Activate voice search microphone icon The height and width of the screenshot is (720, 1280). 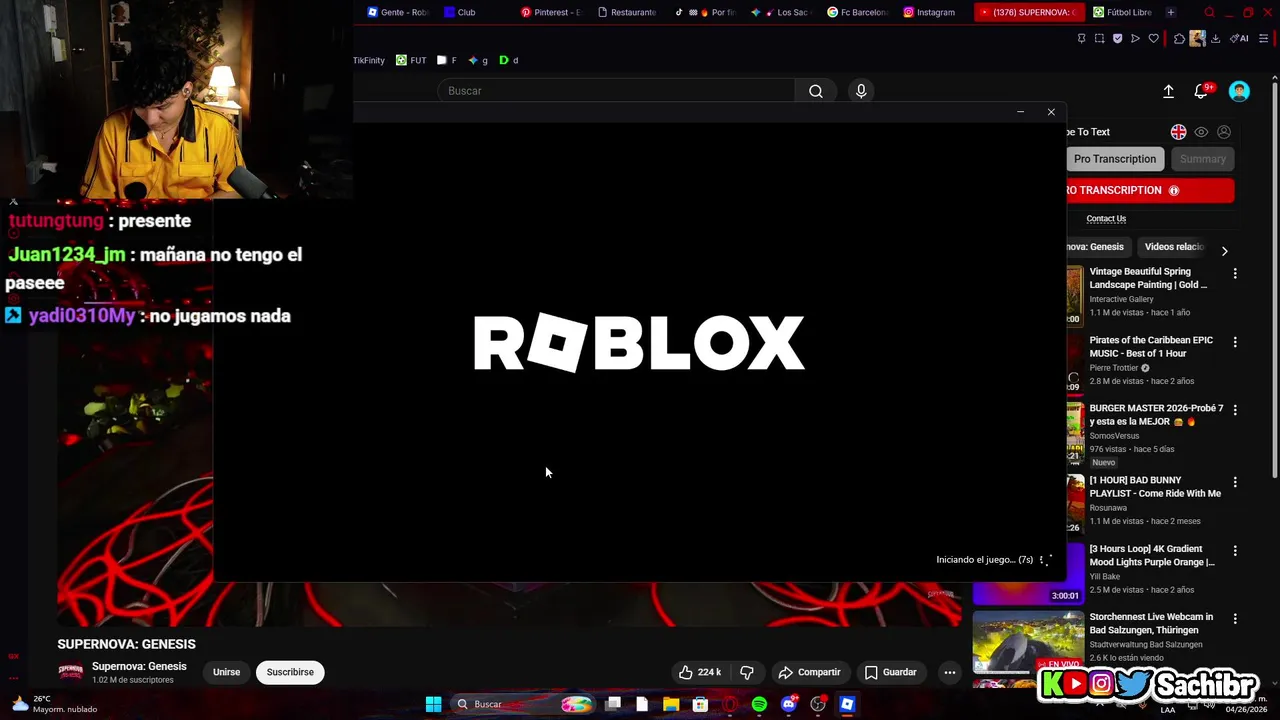tap(861, 91)
